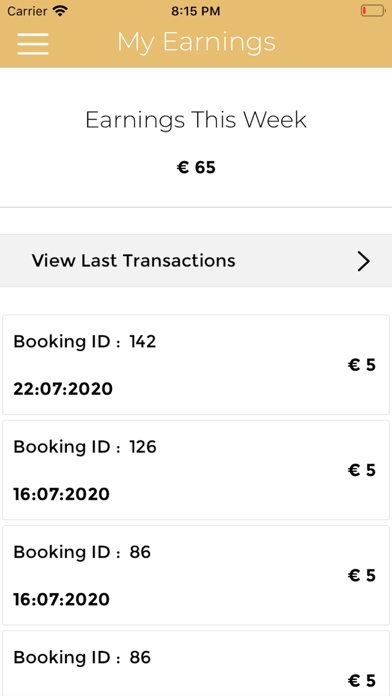Tap the My Earnings header title
This screenshot has height=696, width=392.
[x=196, y=43]
